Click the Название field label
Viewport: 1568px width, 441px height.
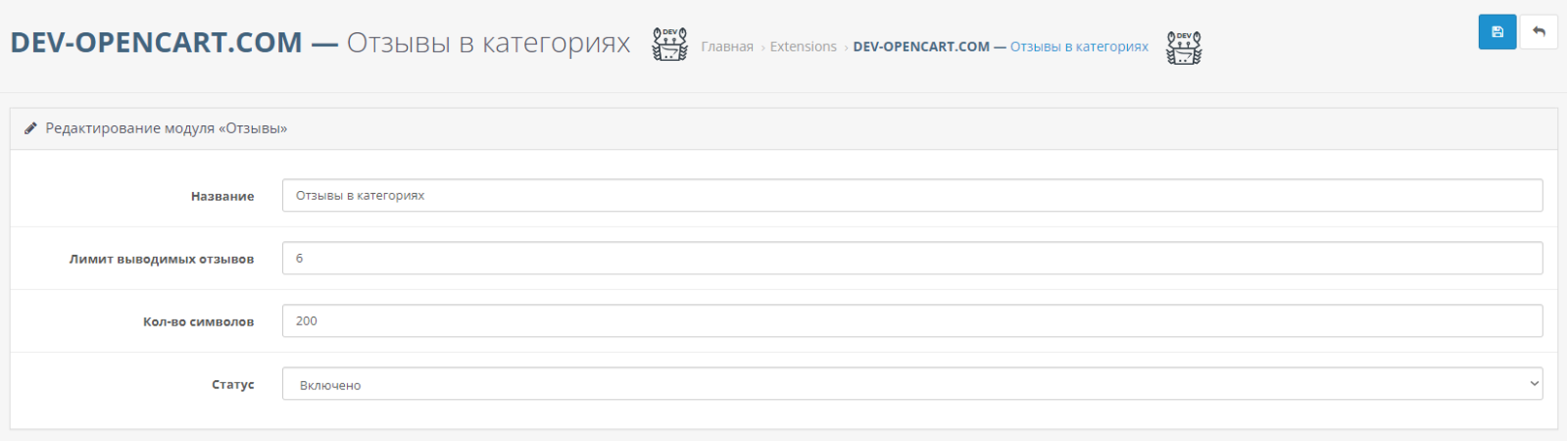click(222, 196)
